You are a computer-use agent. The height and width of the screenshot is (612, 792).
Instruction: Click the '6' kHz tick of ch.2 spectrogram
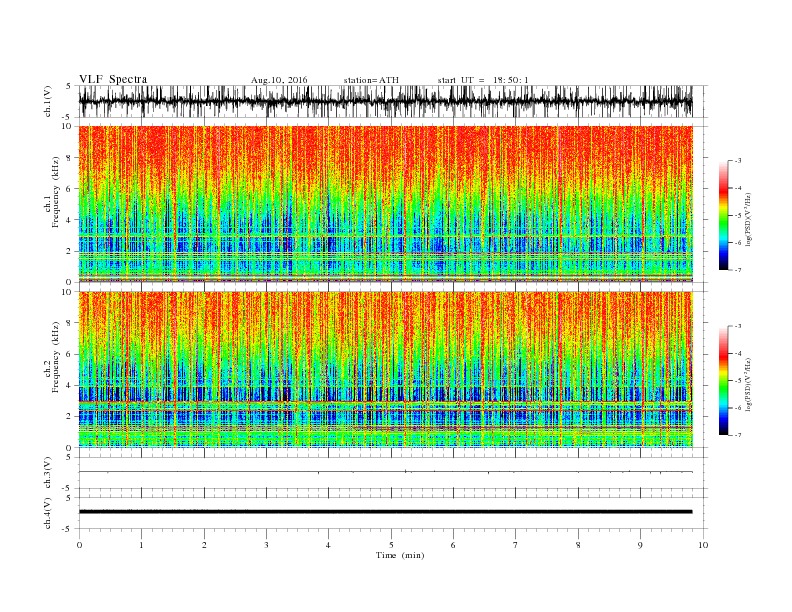tap(70, 354)
